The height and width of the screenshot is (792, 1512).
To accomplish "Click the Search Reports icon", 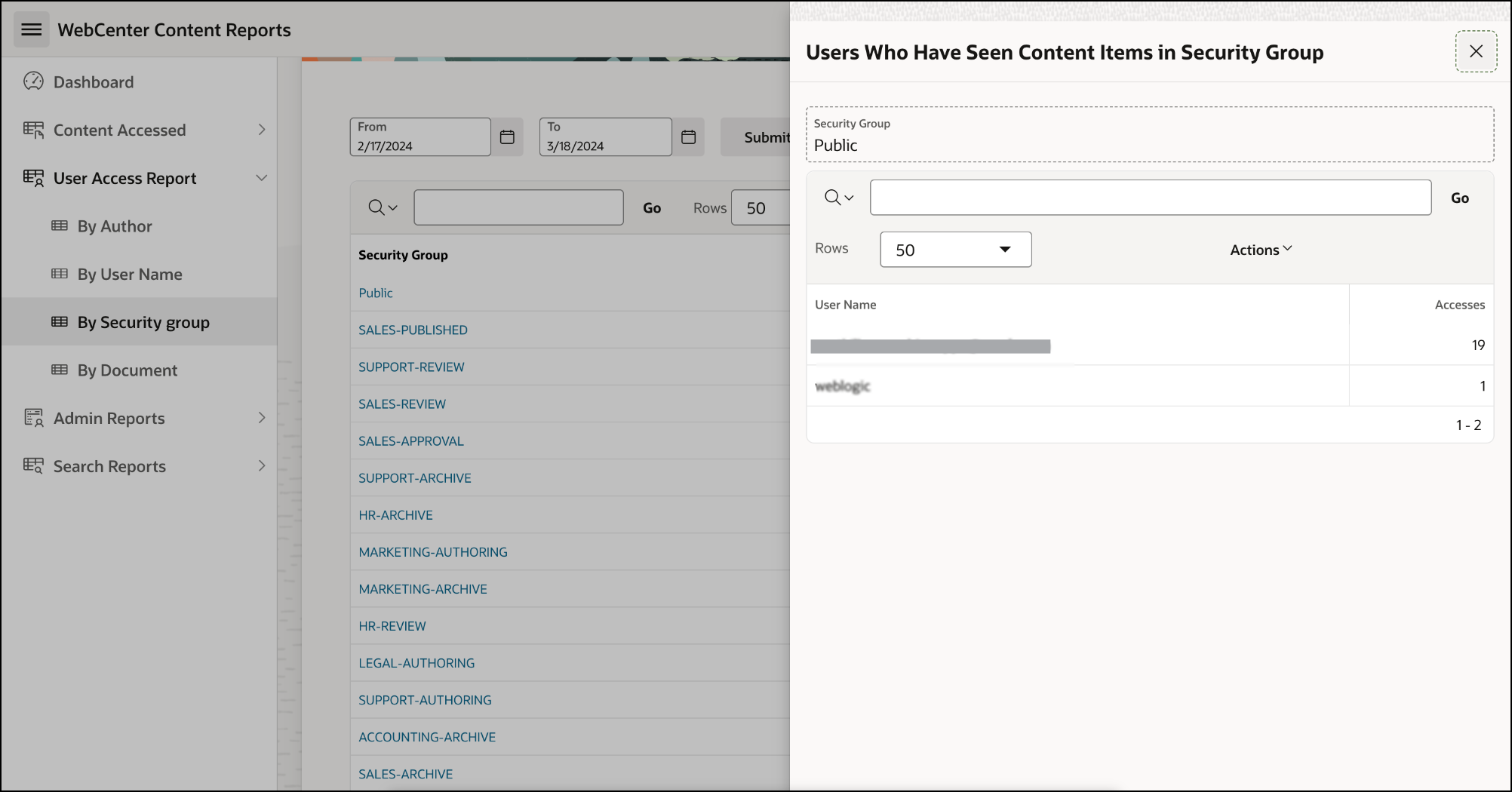I will pyautogui.click(x=33, y=466).
